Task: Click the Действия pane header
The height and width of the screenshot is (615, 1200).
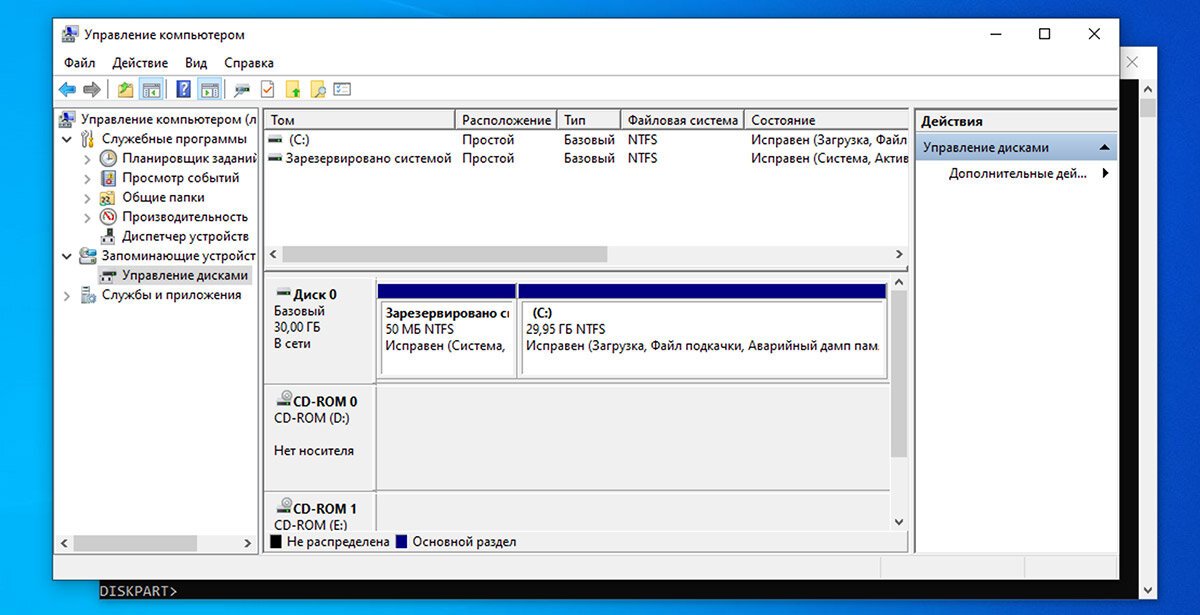Action: point(1016,121)
